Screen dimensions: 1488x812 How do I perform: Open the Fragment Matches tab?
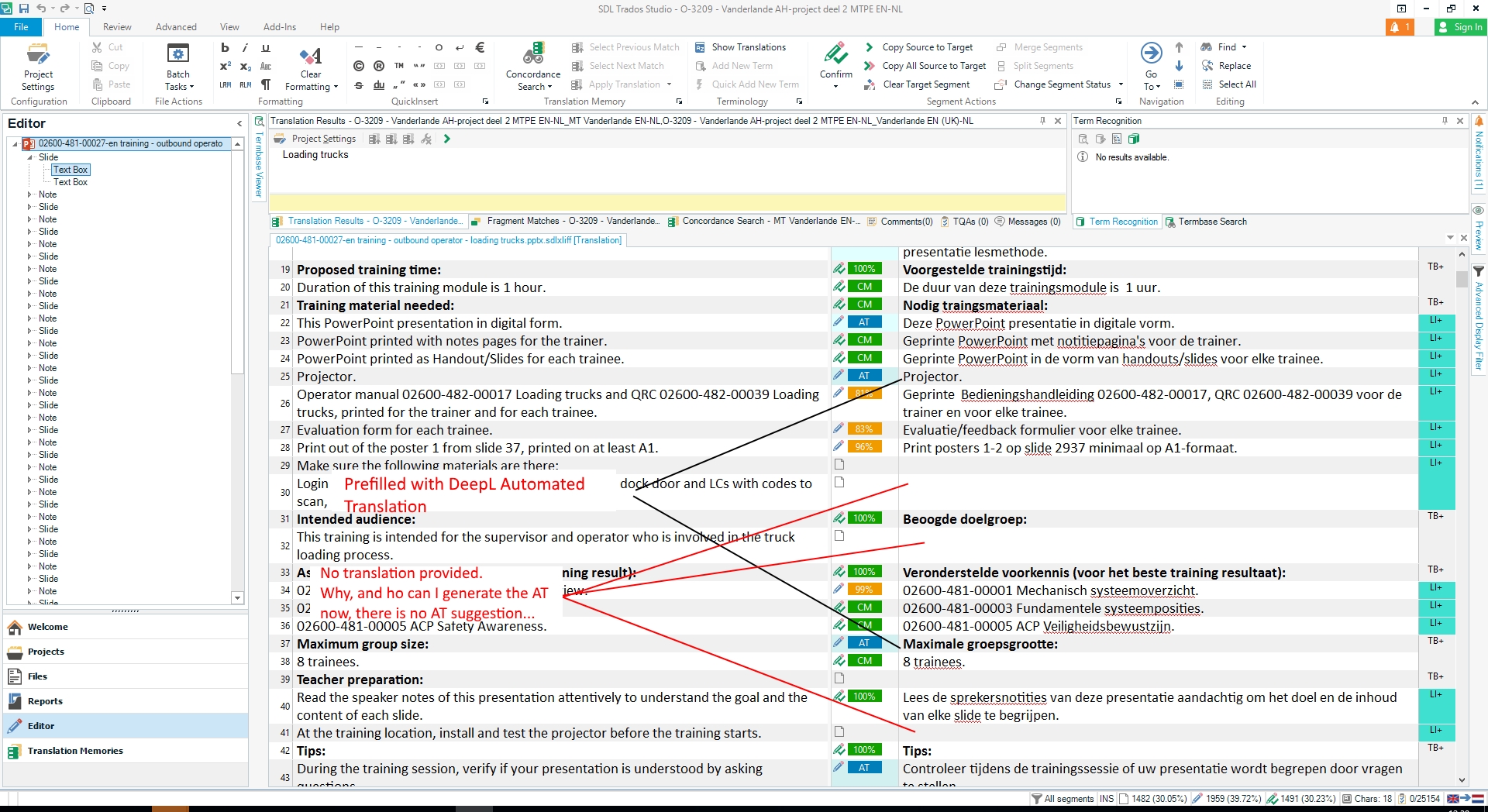[567, 222]
